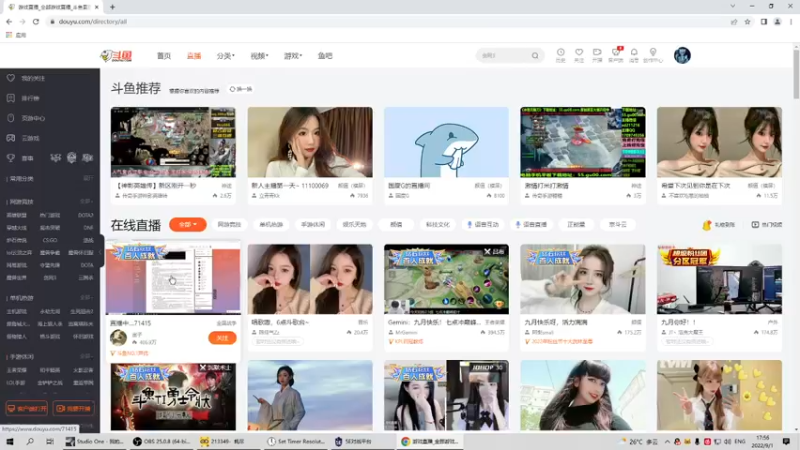Open the ranking bookmark icon in sidebar
Viewport: 800px width, 450px height.
11,98
